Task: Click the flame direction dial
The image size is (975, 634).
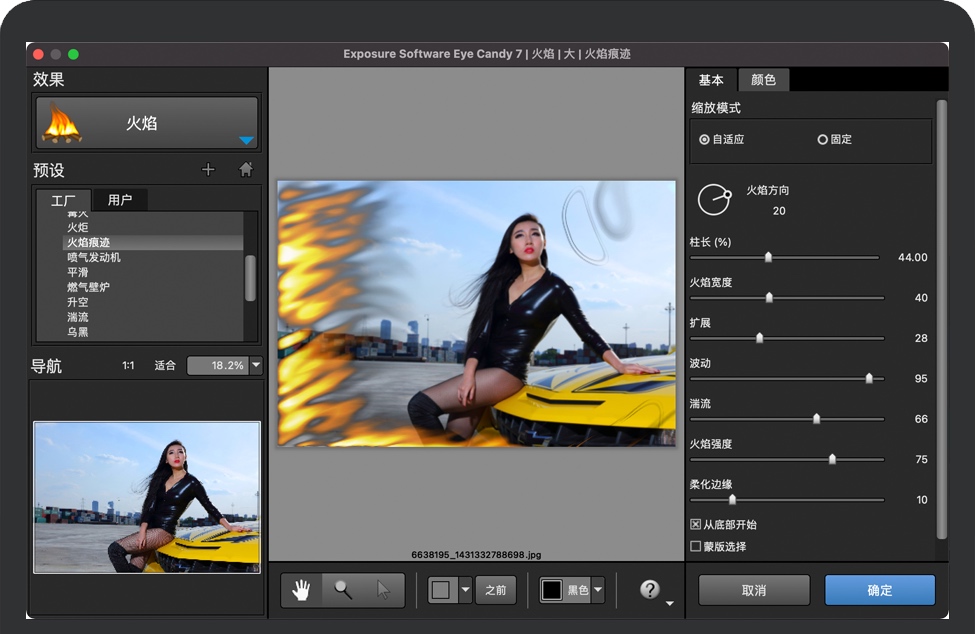Action: 714,200
